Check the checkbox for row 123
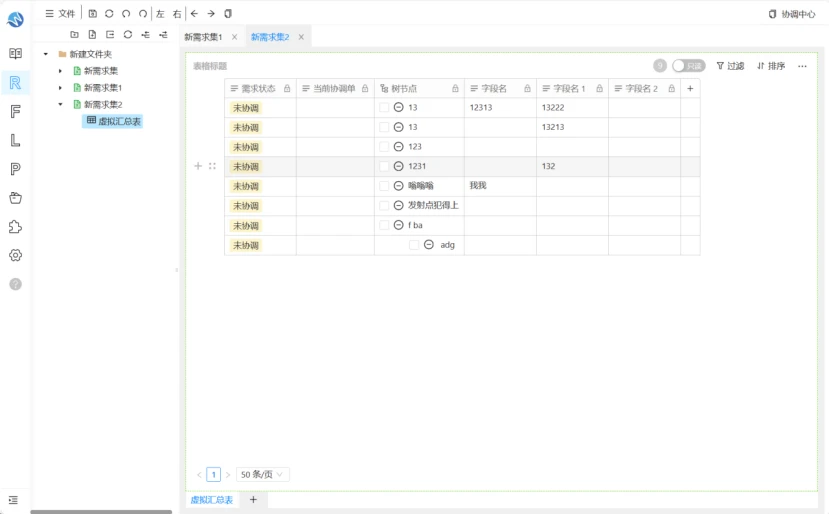829x515 pixels. 384,146
